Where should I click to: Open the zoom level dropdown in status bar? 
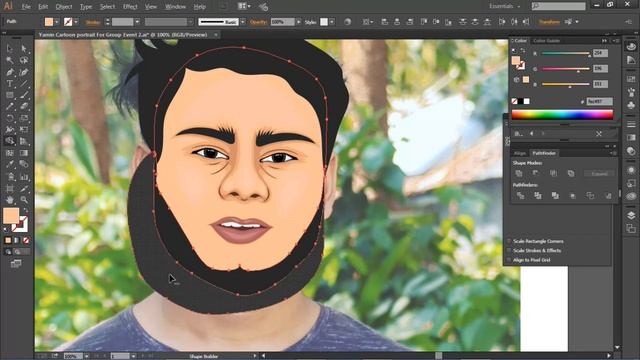[87, 356]
